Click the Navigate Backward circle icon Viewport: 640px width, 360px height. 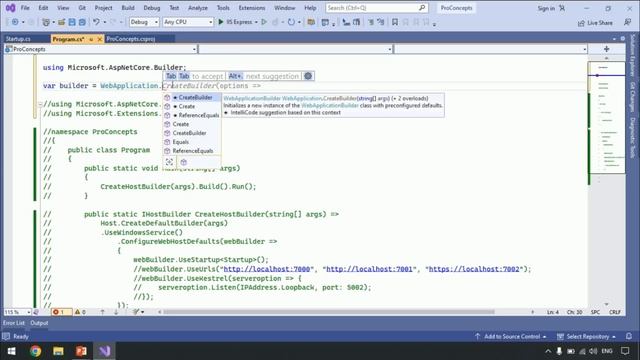(15, 22)
